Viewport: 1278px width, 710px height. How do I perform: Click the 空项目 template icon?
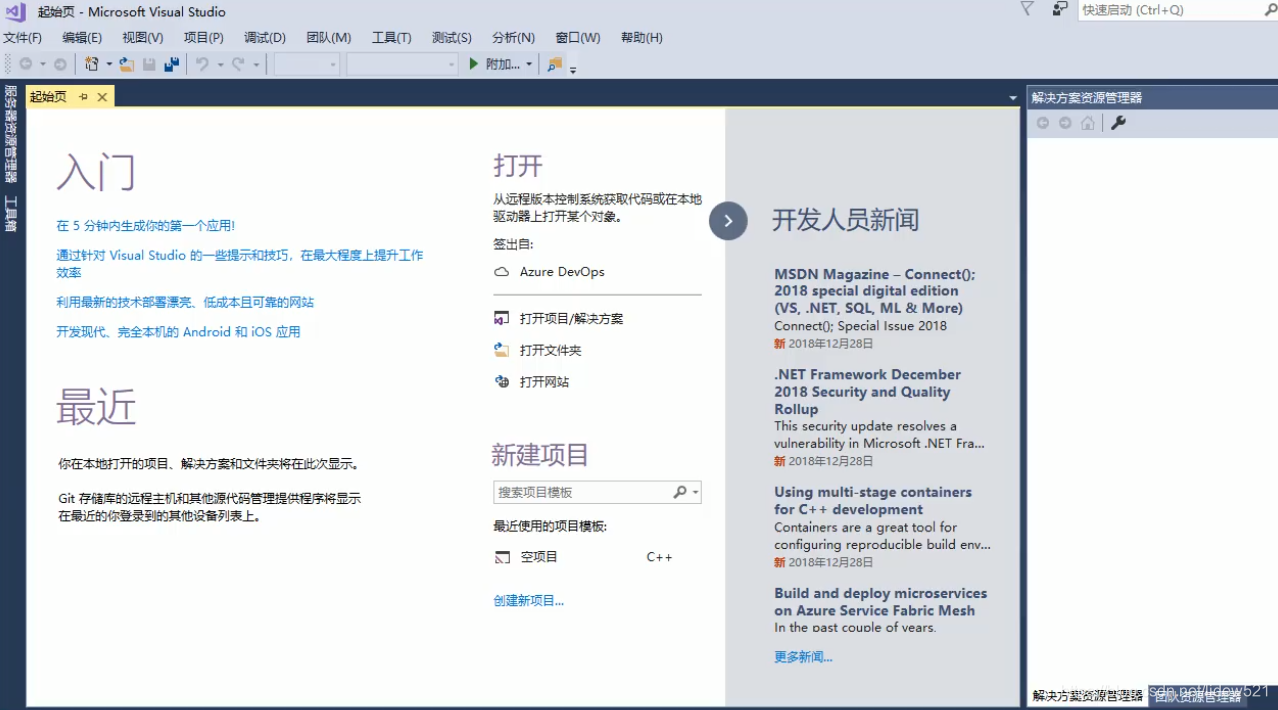pos(502,557)
